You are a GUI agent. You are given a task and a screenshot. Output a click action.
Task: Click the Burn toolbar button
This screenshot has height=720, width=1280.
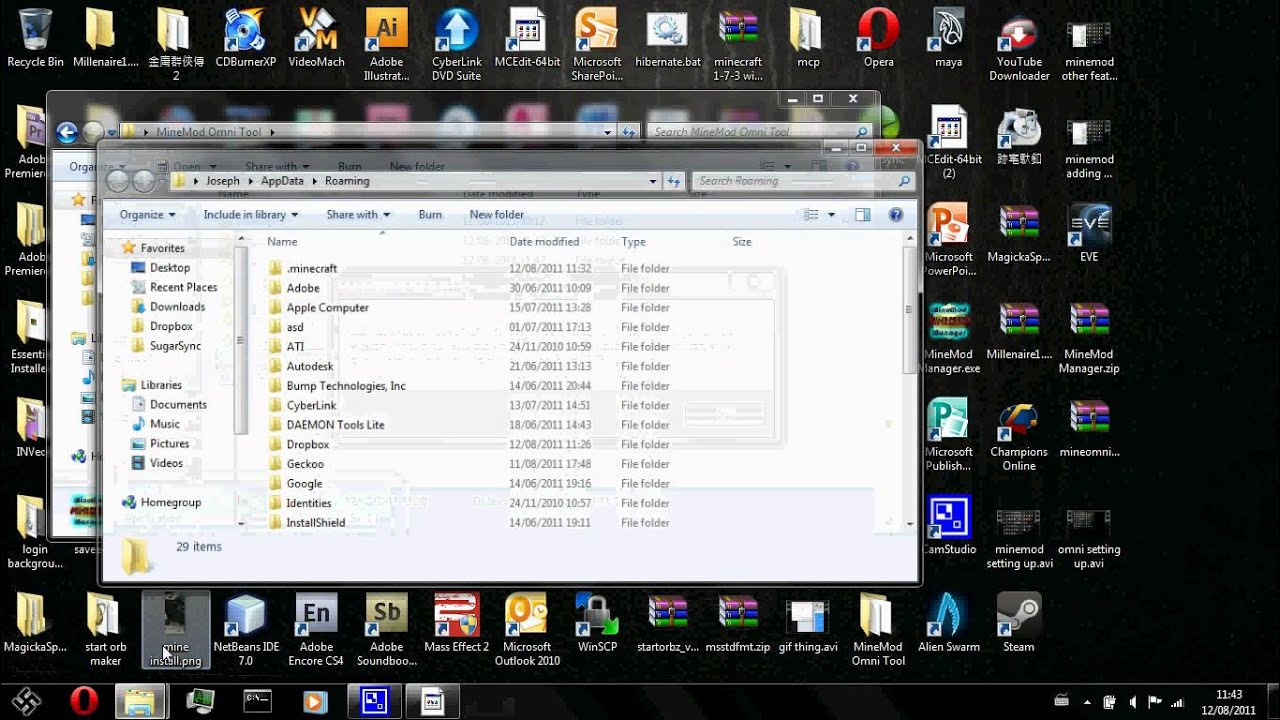[x=430, y=214]
